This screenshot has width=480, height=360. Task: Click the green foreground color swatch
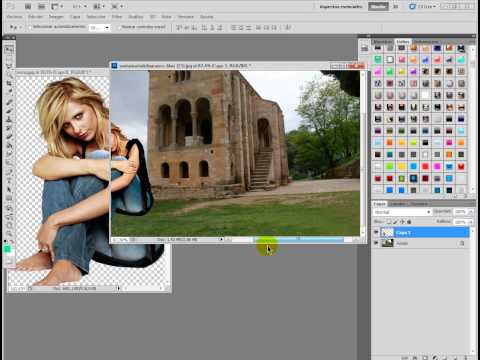click(7, 249)
